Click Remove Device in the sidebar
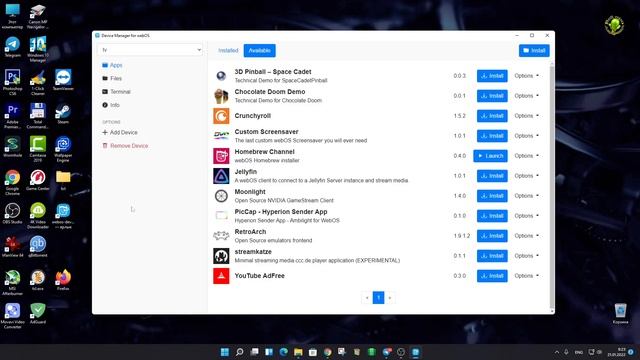The width and height of the screenshot is (640, 360). click(125, 146)
